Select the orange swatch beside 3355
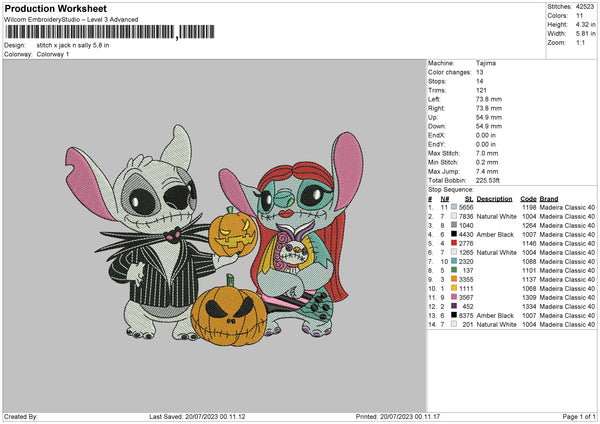 coord(454,279)
